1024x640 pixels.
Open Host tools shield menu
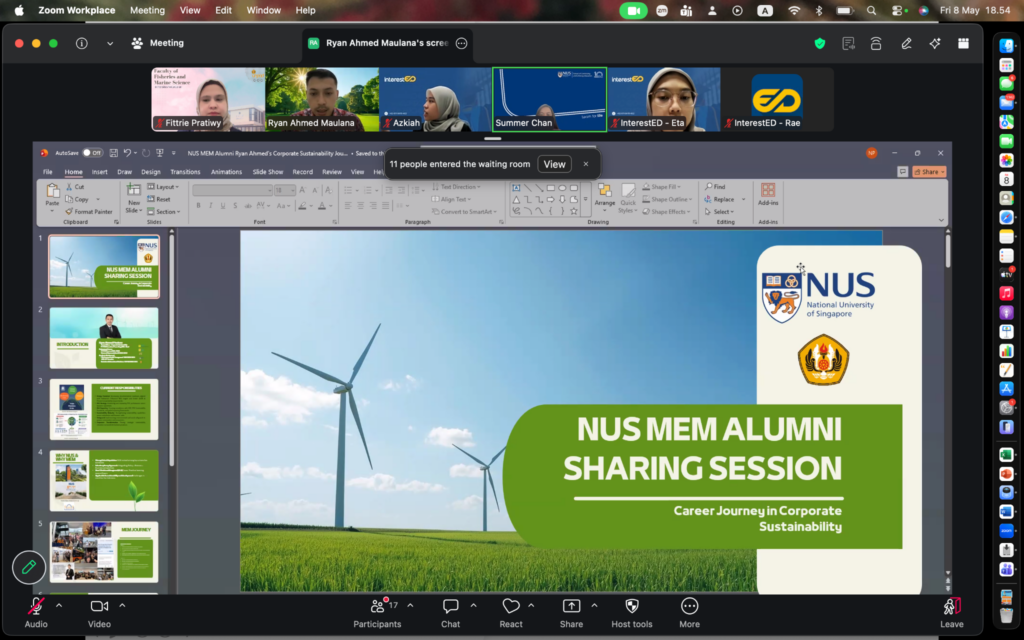(x=632, y=613)
